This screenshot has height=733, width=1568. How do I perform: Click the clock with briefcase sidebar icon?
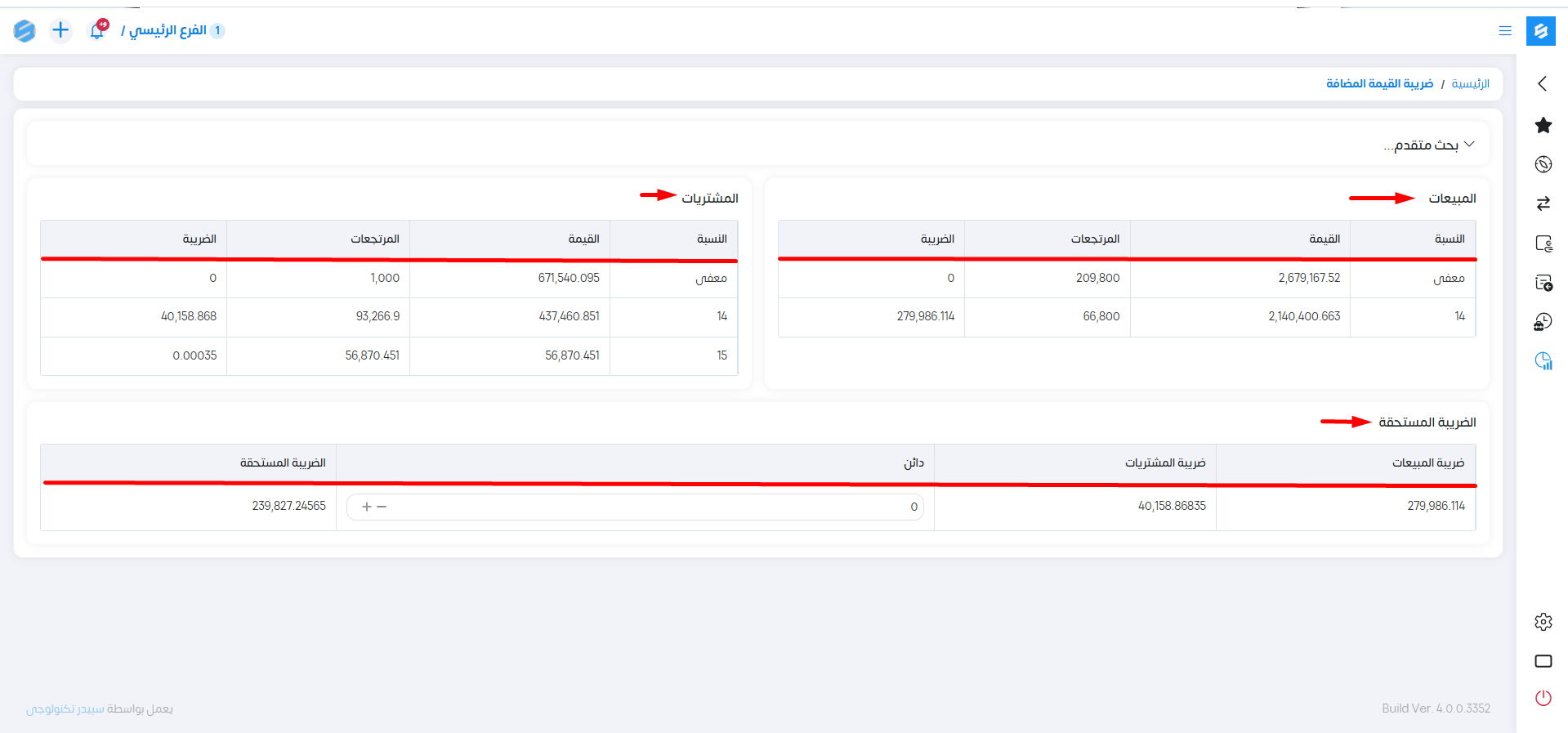(1543, 322)
